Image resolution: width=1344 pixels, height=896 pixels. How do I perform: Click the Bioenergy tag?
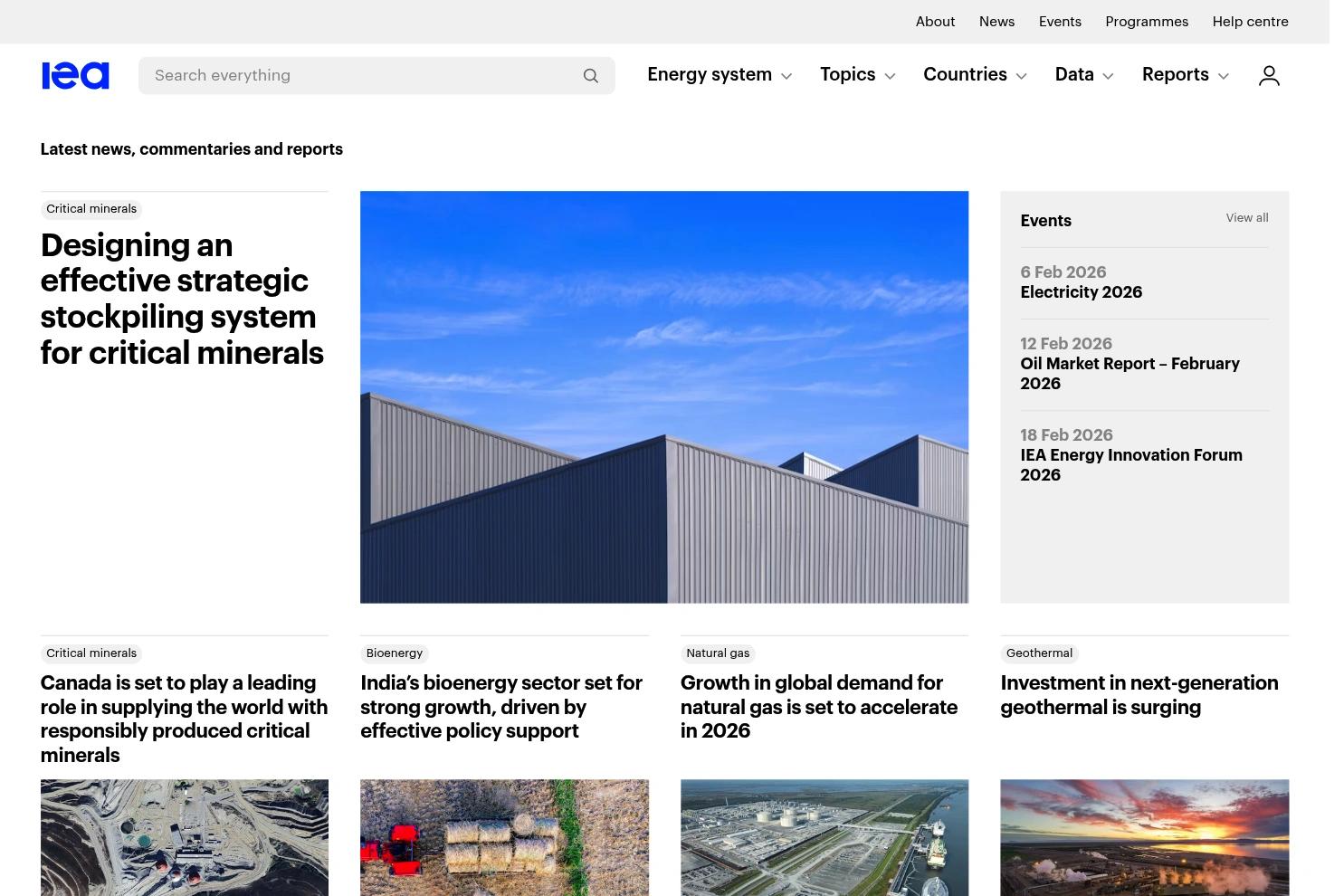395,653
